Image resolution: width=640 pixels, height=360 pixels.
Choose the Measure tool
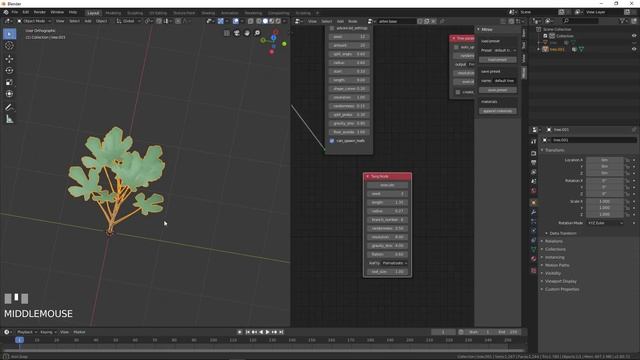click(x=9, y=119)
